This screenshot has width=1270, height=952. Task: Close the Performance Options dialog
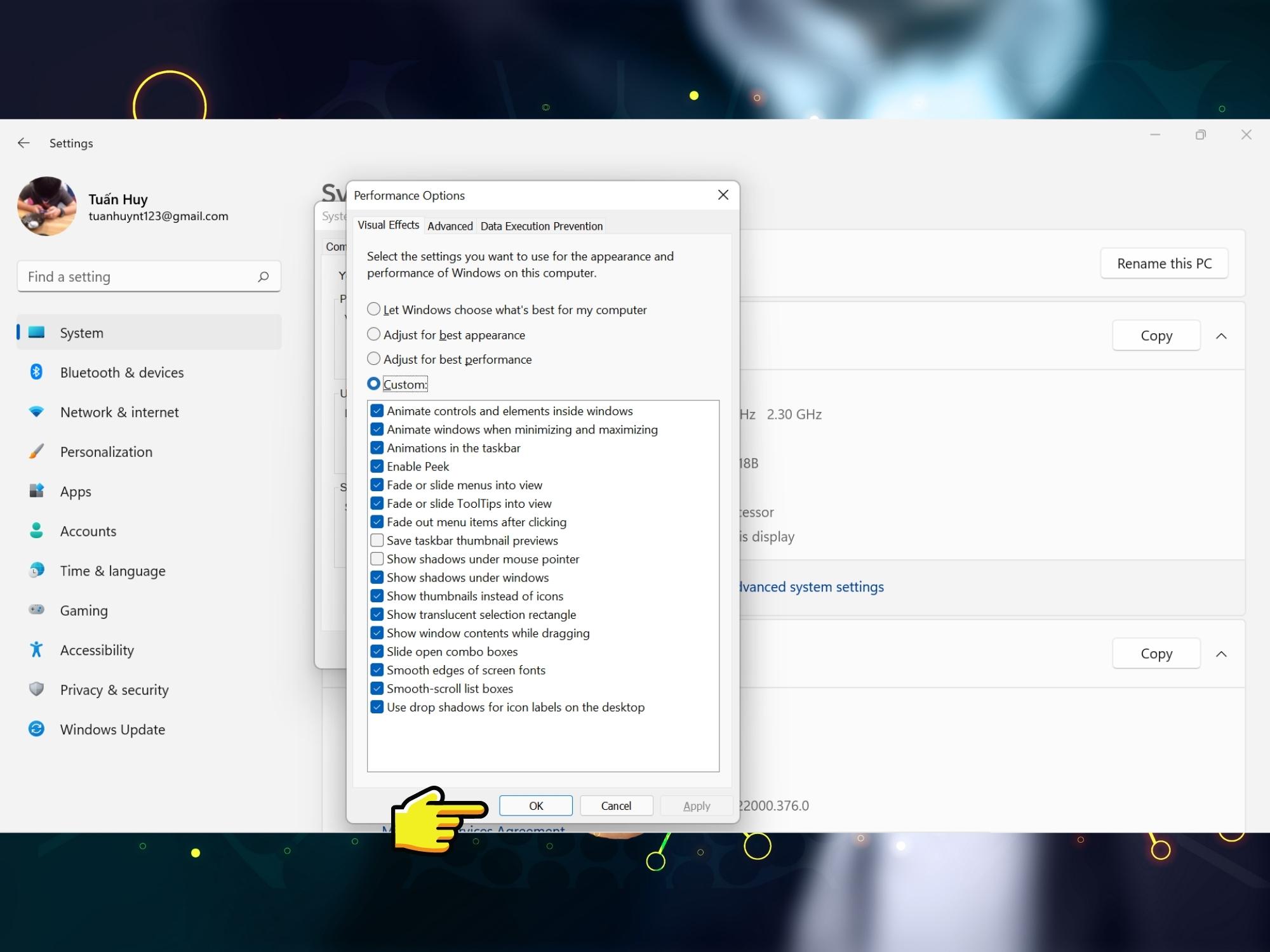point(723,195)
